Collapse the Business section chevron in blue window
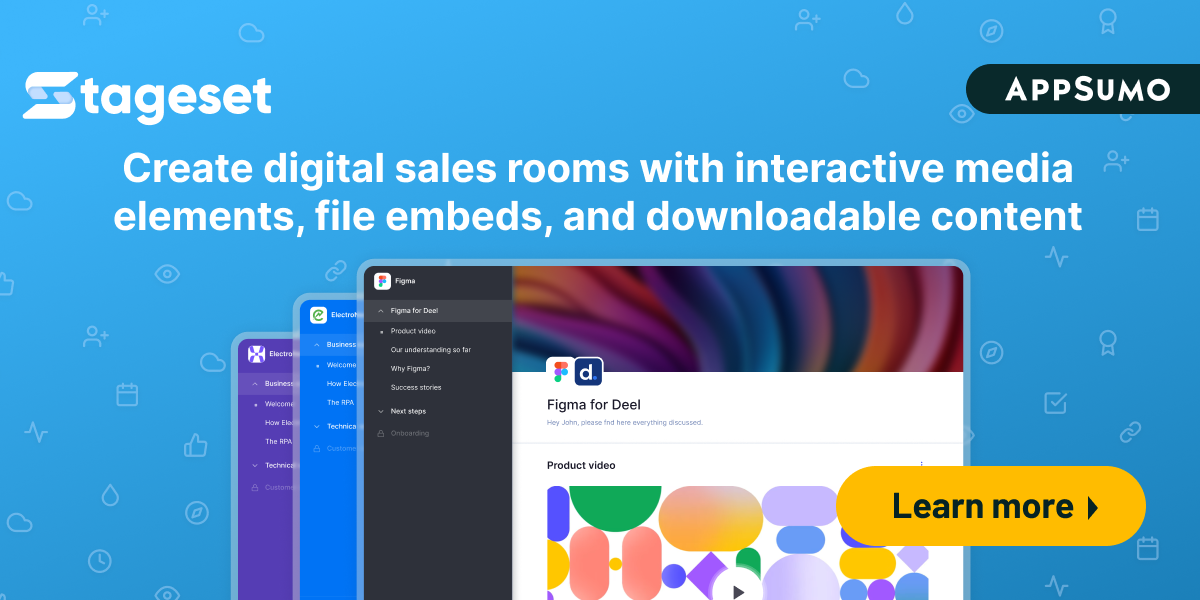The height and width of the screenshot is (600, 1200). [317, 344]
